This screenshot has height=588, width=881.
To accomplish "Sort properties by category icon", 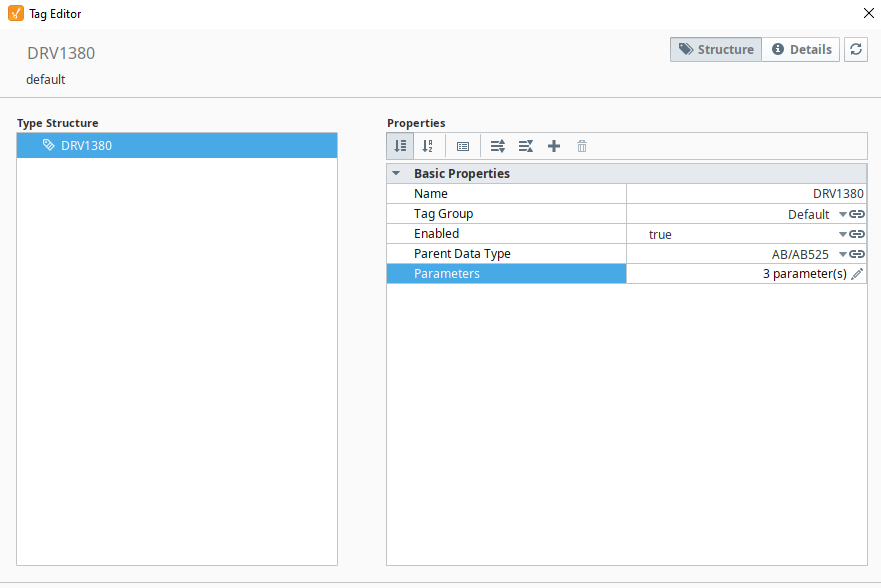I will pyautogui.click(x=400, y=146).
